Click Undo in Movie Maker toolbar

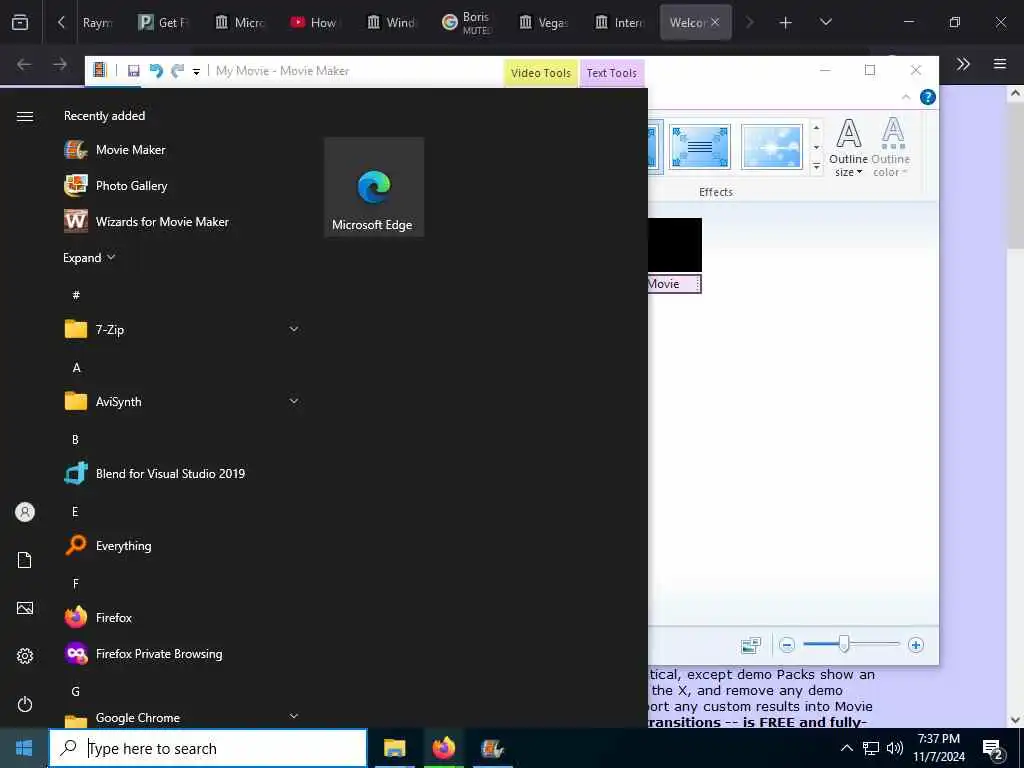tap(156, 71)
